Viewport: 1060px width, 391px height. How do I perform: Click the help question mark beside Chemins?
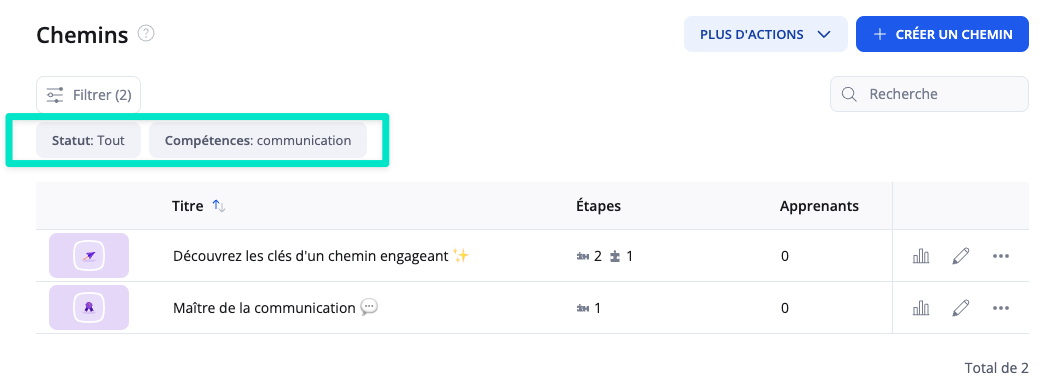[146, 33]
